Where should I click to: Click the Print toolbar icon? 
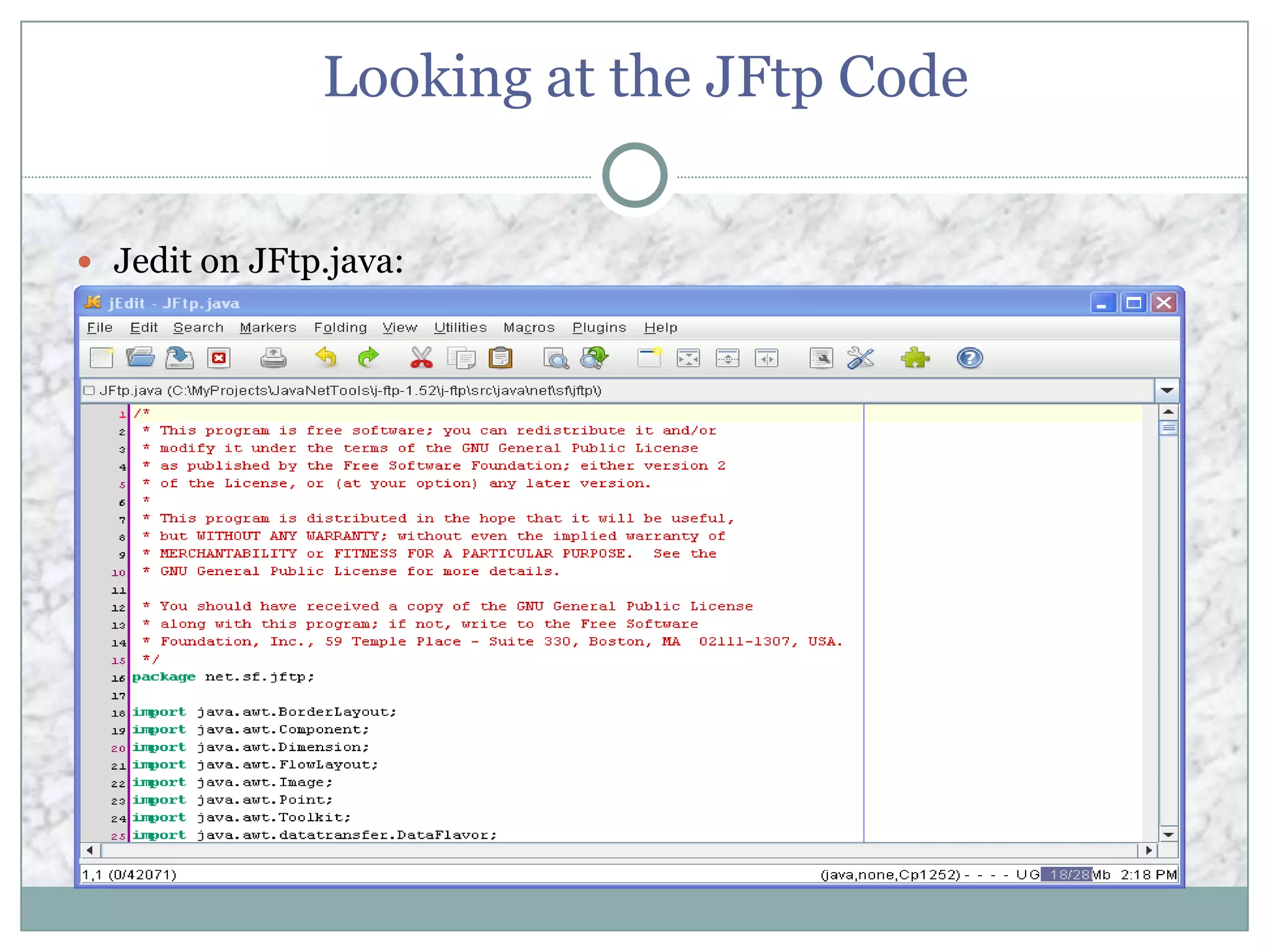[273, 358]
